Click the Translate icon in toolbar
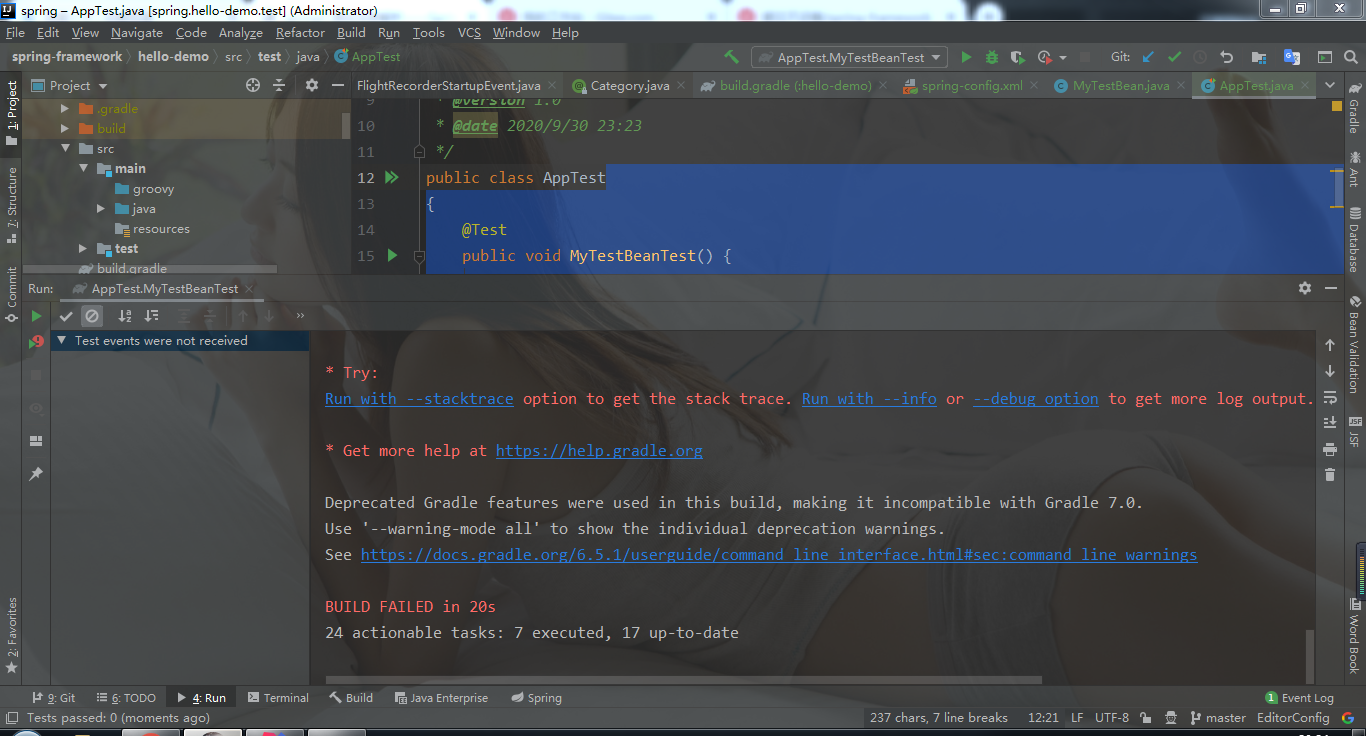Screen dimensions: 1366x736 pos(1291,57)
